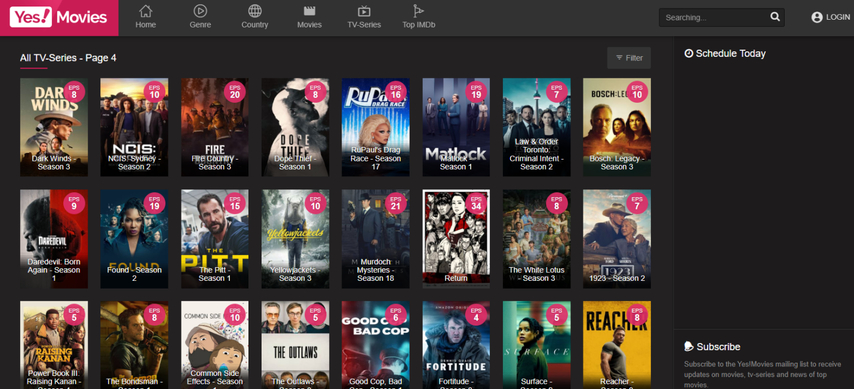Click EPS 6 badge on Good Cop, Bad Cop

(396, 315)
